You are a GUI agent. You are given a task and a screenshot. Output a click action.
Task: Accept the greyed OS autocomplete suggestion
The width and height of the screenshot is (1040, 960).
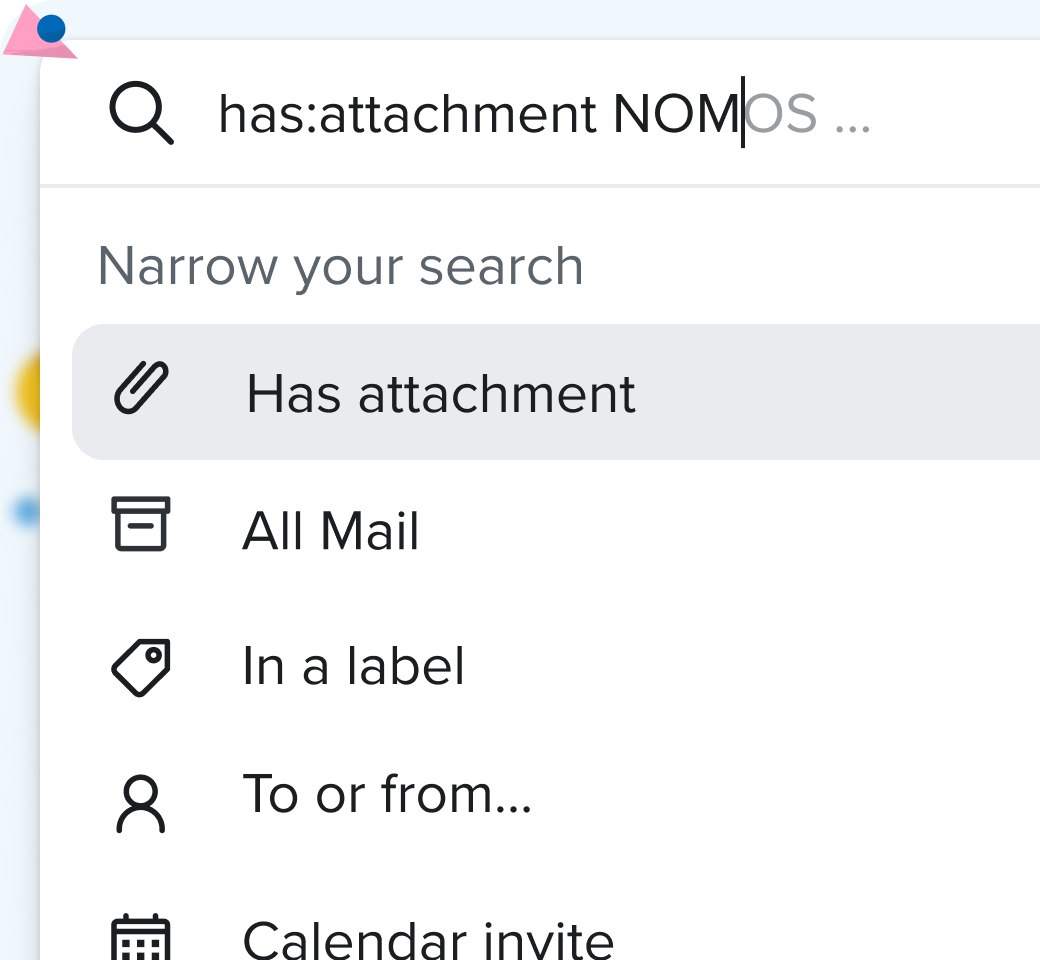[782, 114]
